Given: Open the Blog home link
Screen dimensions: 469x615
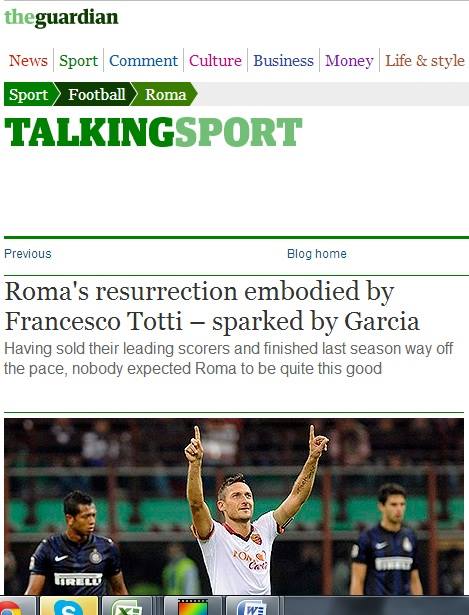Looking at the screenshot, I should pyautogui.click(x=317, y=254).
